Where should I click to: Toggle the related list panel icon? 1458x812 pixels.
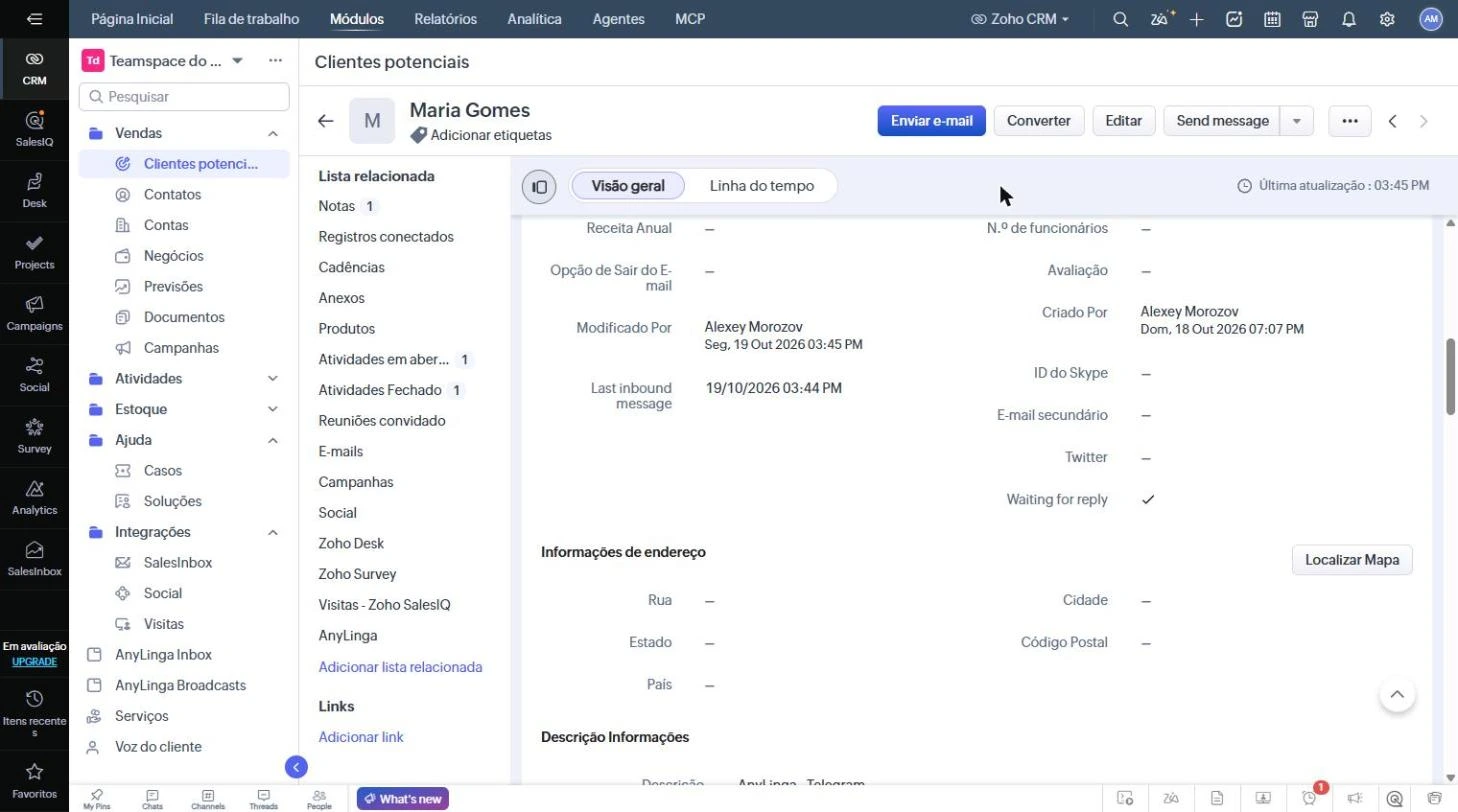[x=539, y=186]
